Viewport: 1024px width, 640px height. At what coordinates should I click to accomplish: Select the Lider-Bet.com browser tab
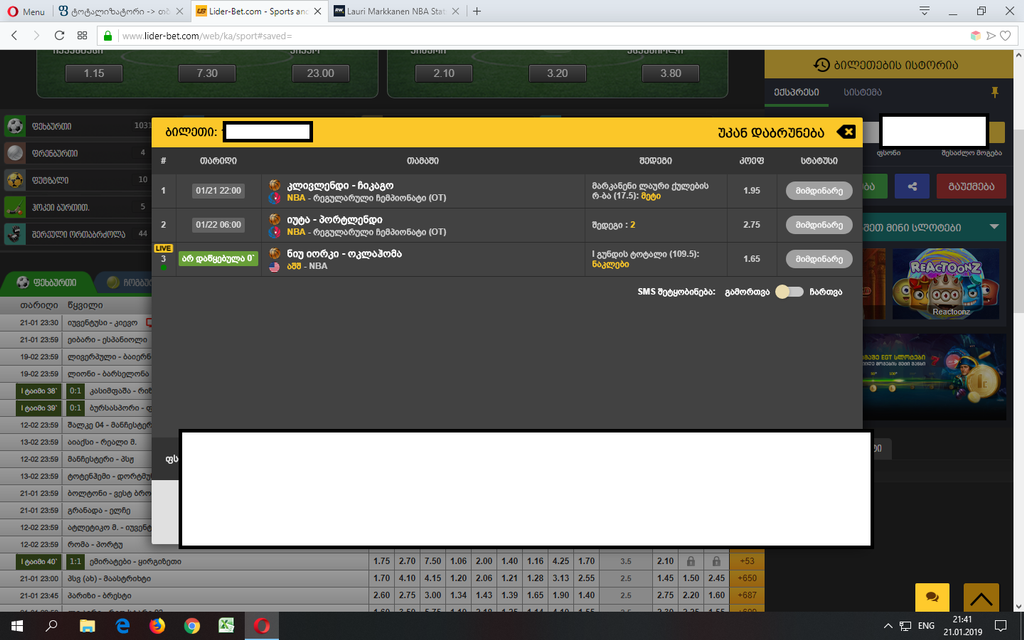tap(259, 11)
